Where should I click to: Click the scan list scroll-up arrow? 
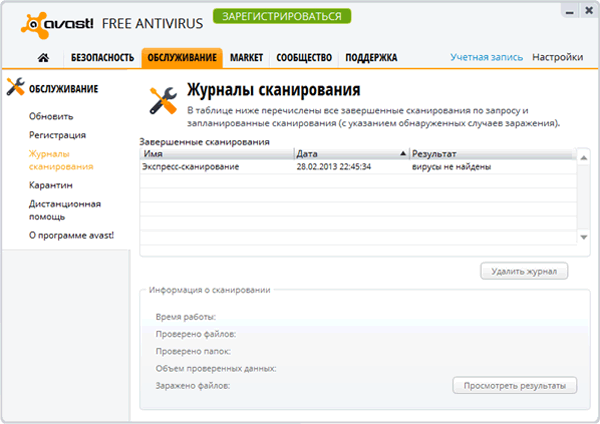pyautogui.click(x=584, y=158)
